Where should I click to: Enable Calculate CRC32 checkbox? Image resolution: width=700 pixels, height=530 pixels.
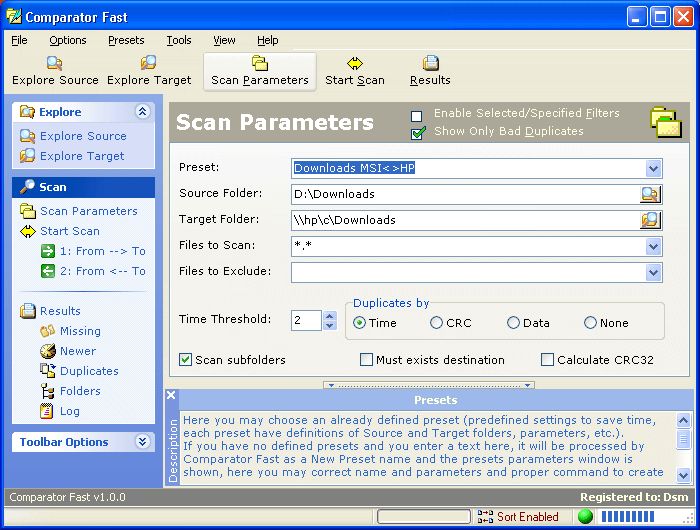pyautogui.click(x=547, y=360)
